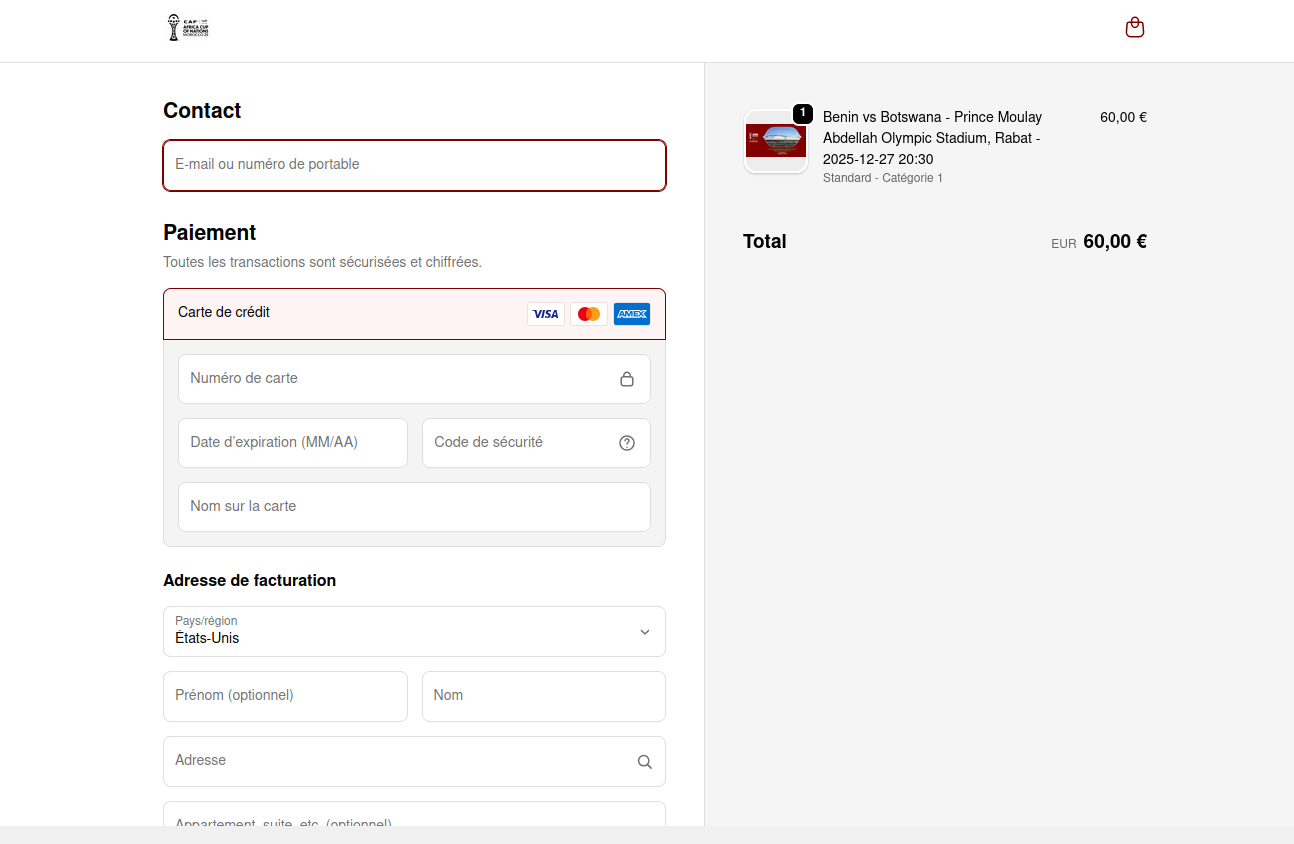Open the Pays/région country dropdown

pos(400,631)
